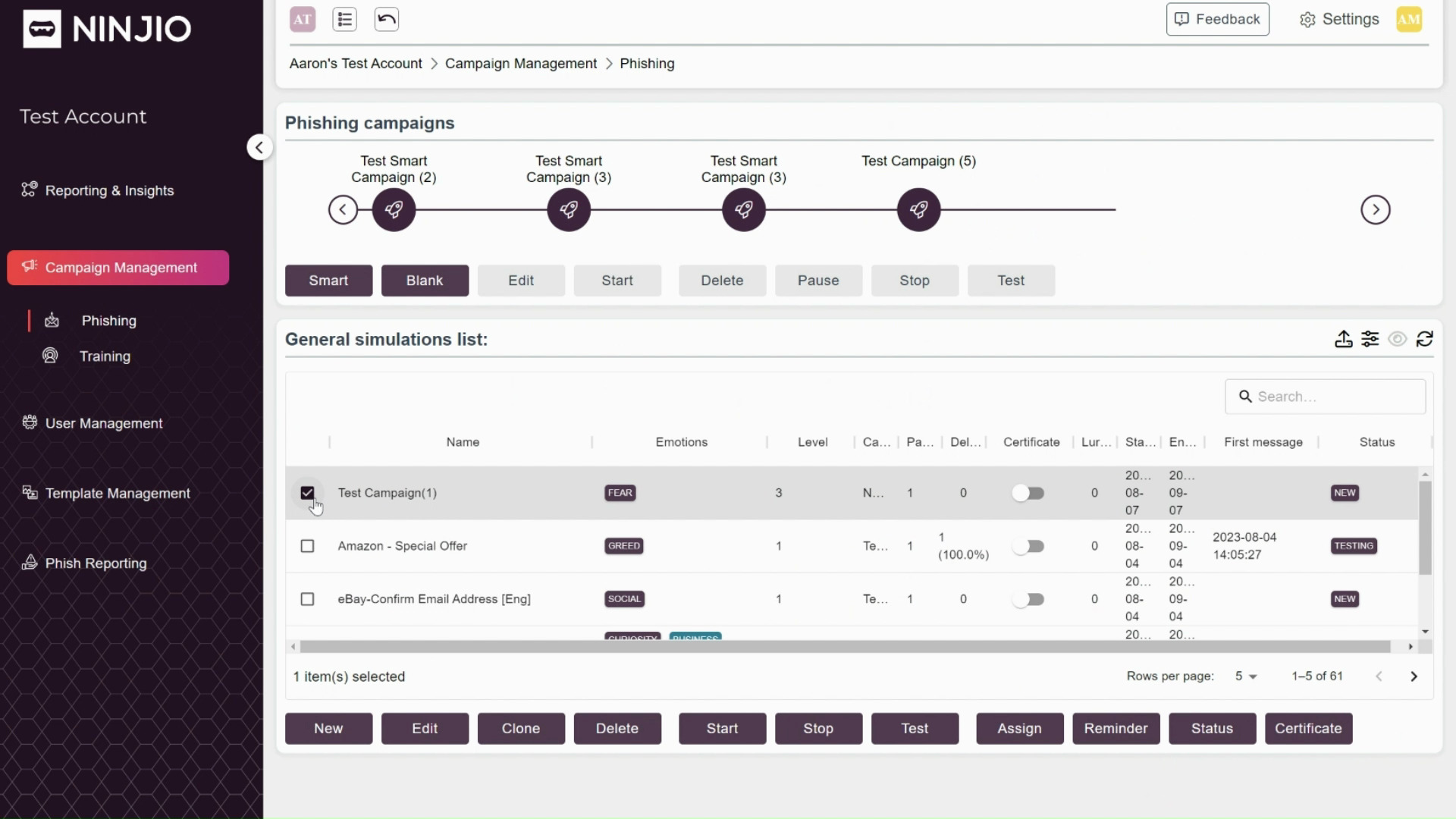
Task: Click the Feedback button
Action: tap(1217, 20)
